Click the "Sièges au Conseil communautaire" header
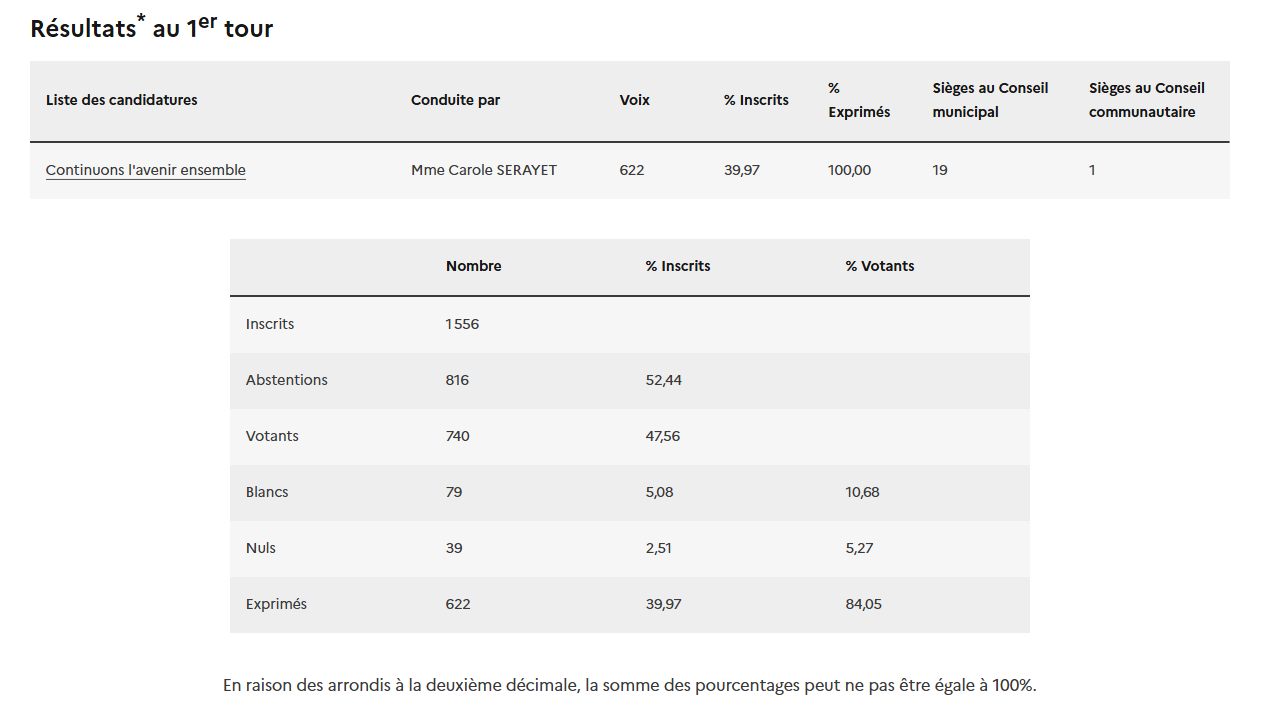Viewport: 1272px width, 708px height. (1146, 100)
